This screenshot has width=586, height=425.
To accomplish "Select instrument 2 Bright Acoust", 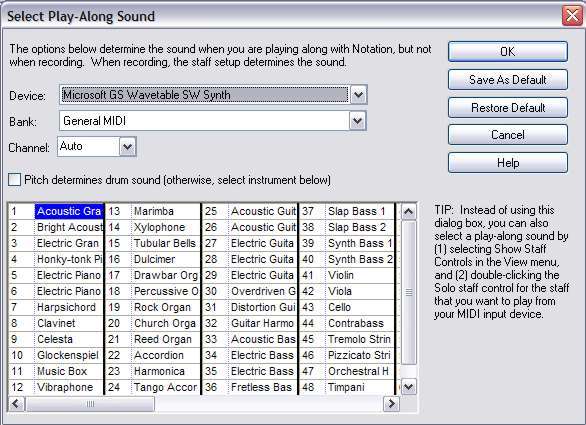I will point(69,227).
